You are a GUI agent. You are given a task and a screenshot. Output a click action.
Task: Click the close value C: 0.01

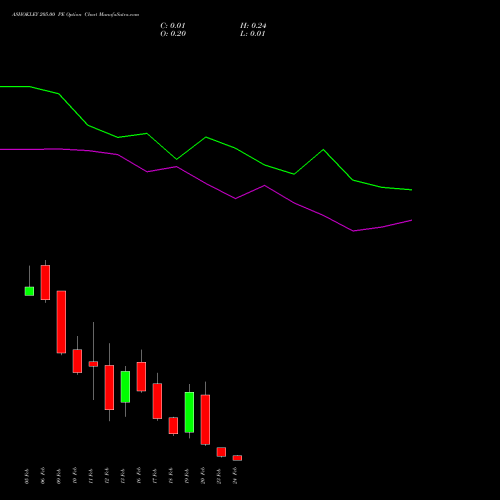(x=173, y=26)
